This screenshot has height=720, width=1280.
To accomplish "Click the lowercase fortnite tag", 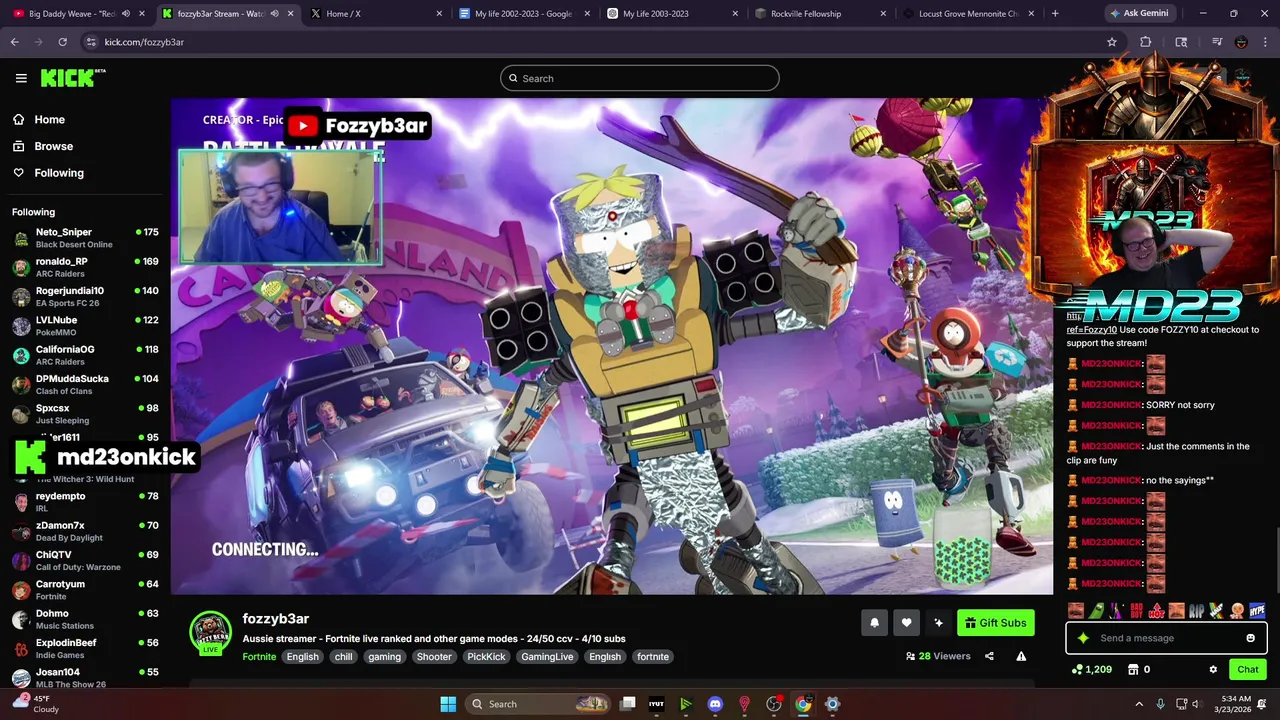I will [653, 657].
